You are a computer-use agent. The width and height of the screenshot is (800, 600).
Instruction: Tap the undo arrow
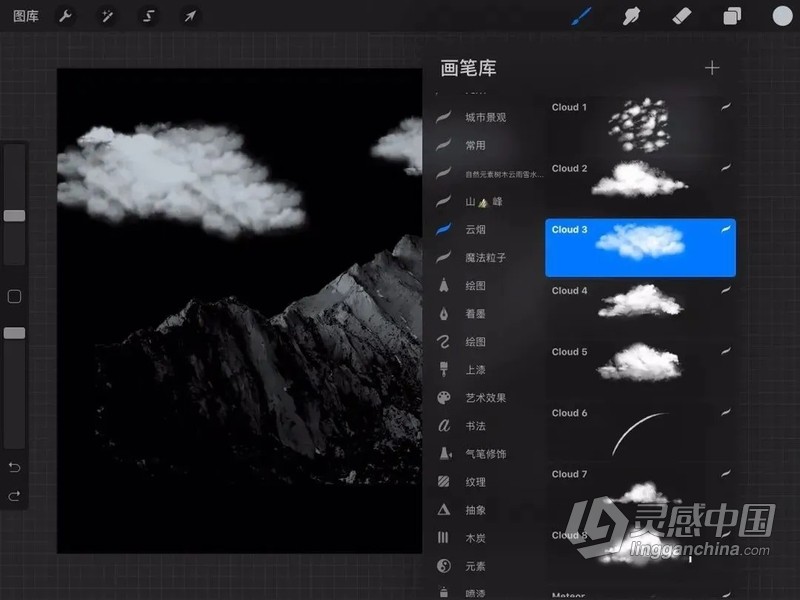pyautogui.click(x=14, y=465)
